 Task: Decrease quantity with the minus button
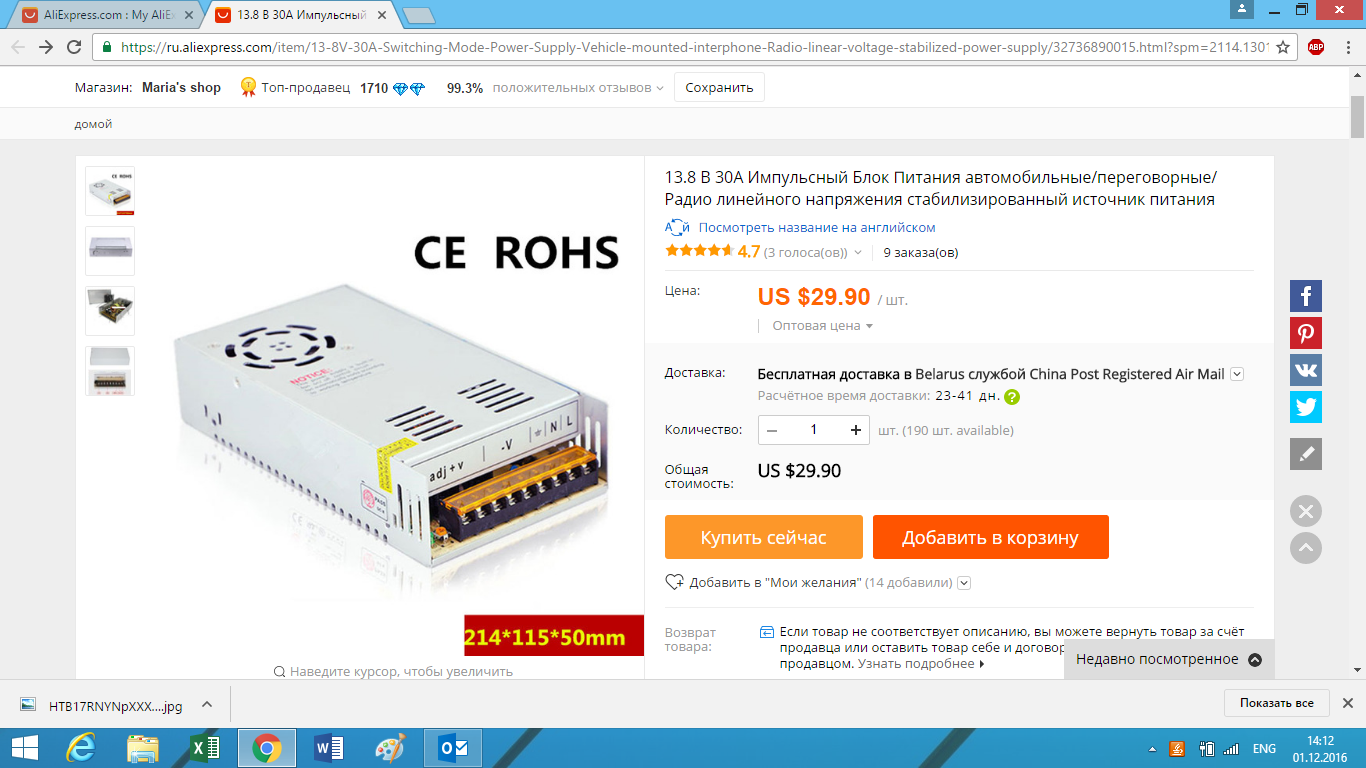tap(772, 430)
